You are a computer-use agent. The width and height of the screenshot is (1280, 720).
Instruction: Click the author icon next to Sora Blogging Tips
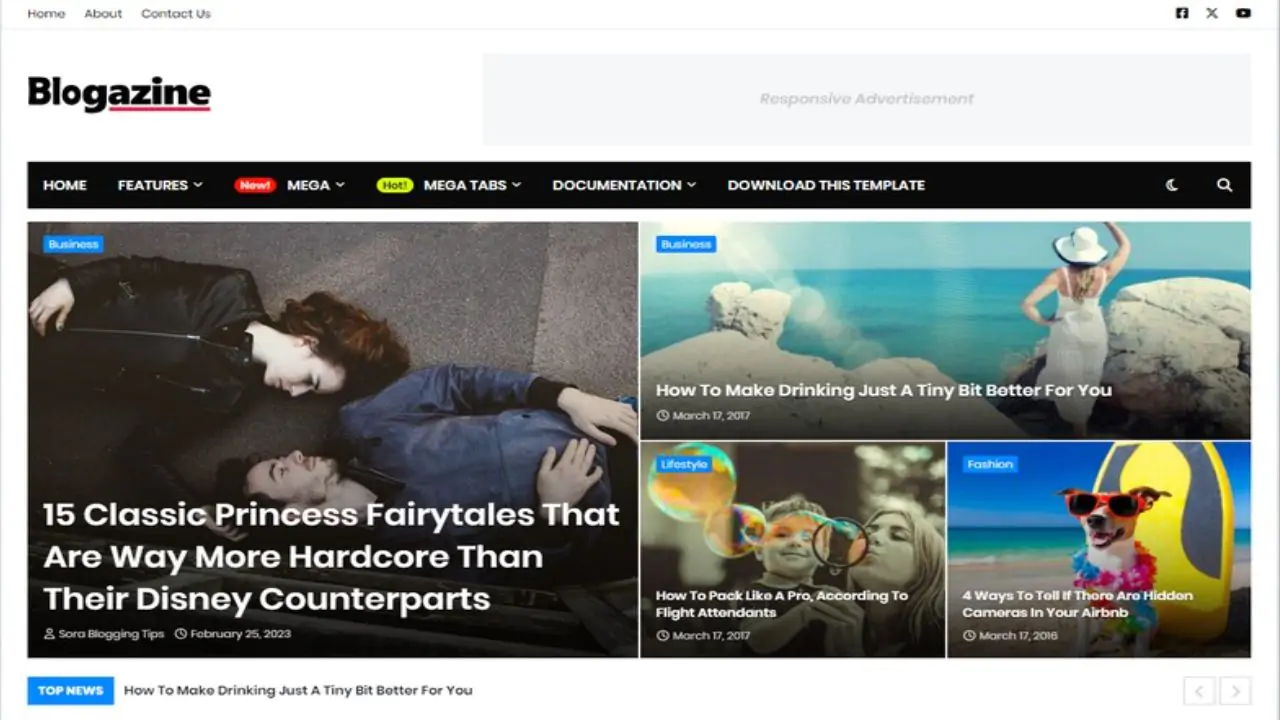49,633
